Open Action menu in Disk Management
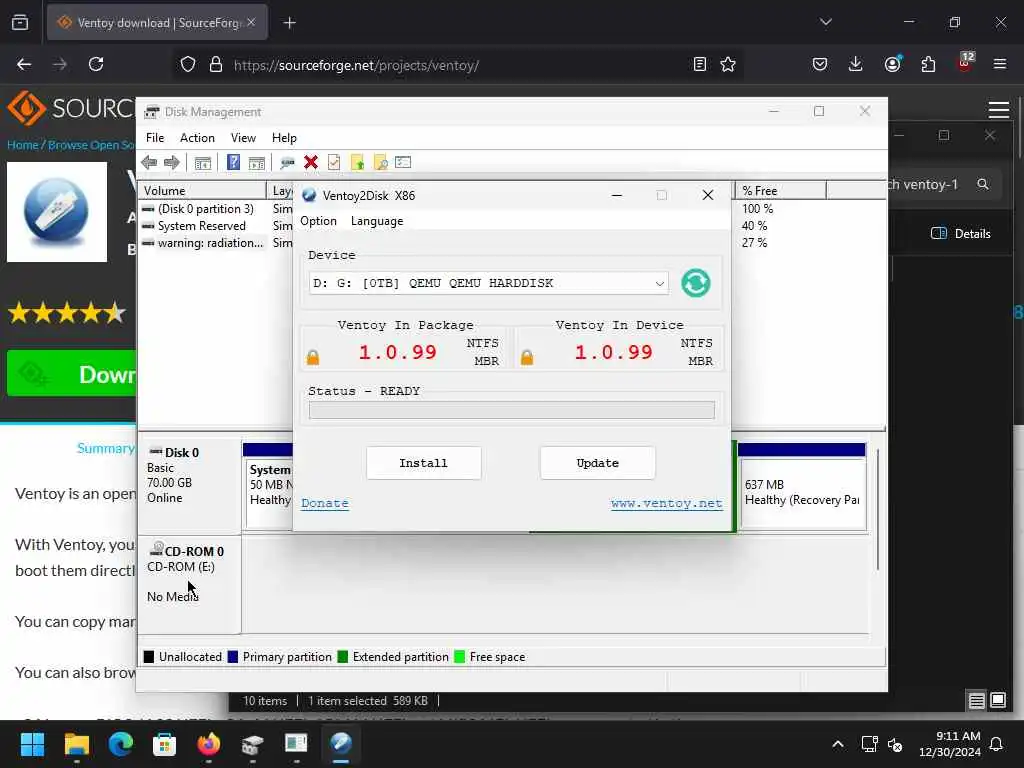 pos(197,138)
